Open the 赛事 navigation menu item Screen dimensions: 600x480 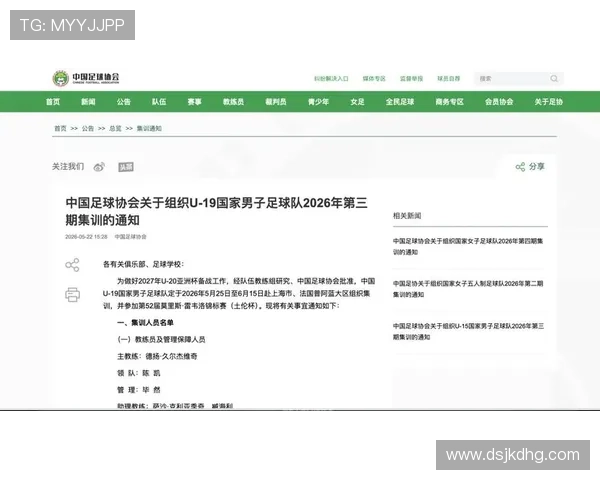pos(194,102)
